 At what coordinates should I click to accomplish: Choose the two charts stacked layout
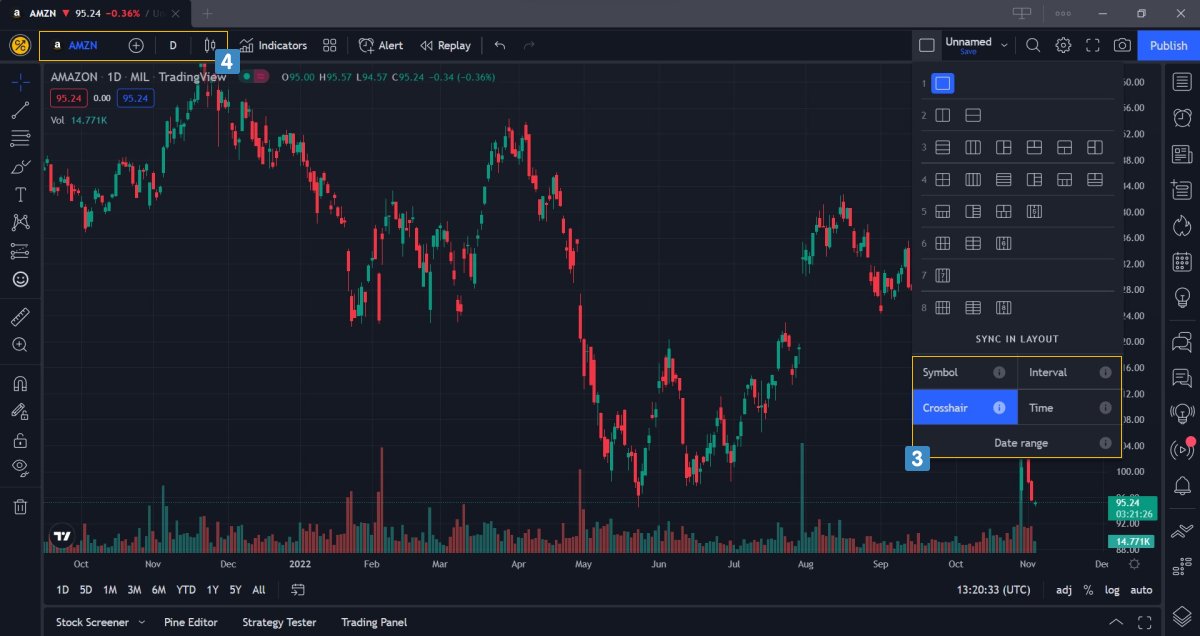click(972, 115)
